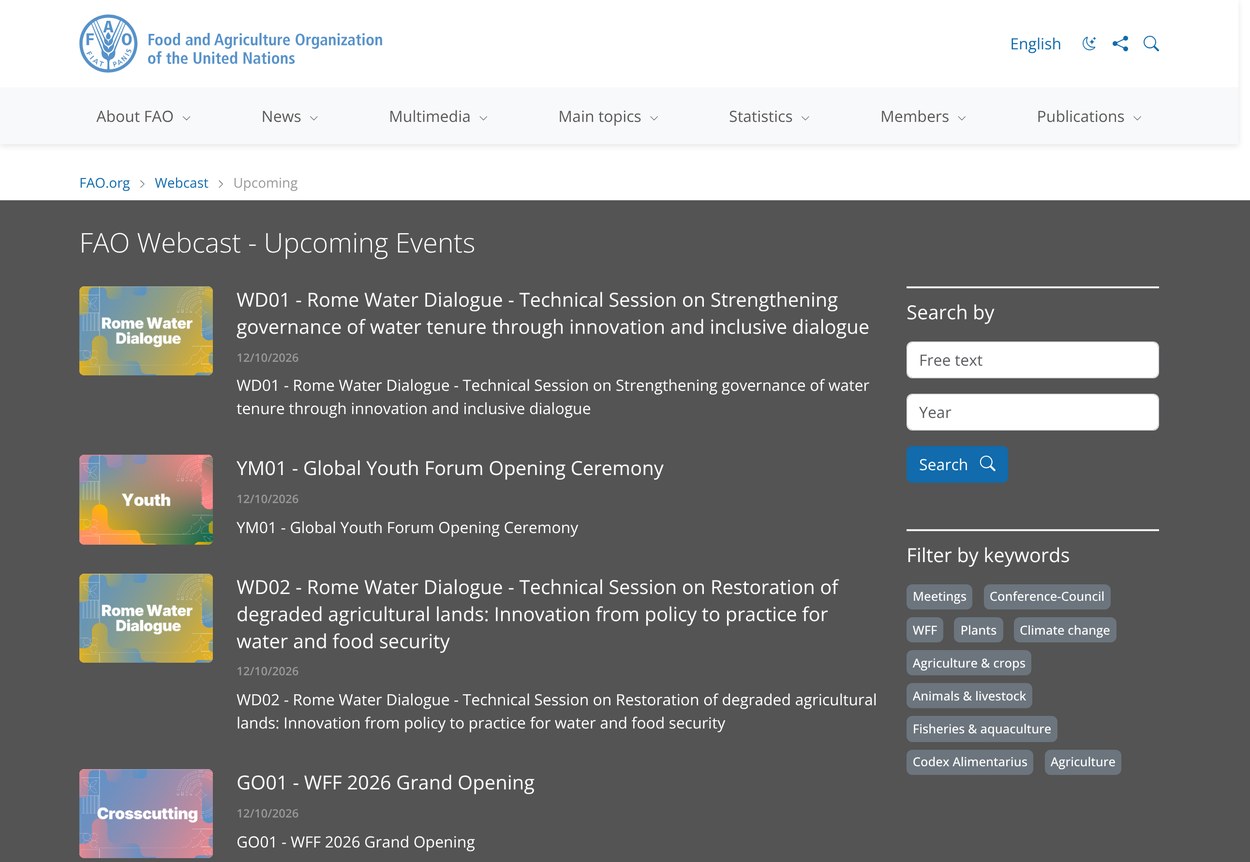This screenshot has height=862, width=1250.
Task: Click the FAO Webcast - Upcoming Events heading
Action: pos(277,243)
